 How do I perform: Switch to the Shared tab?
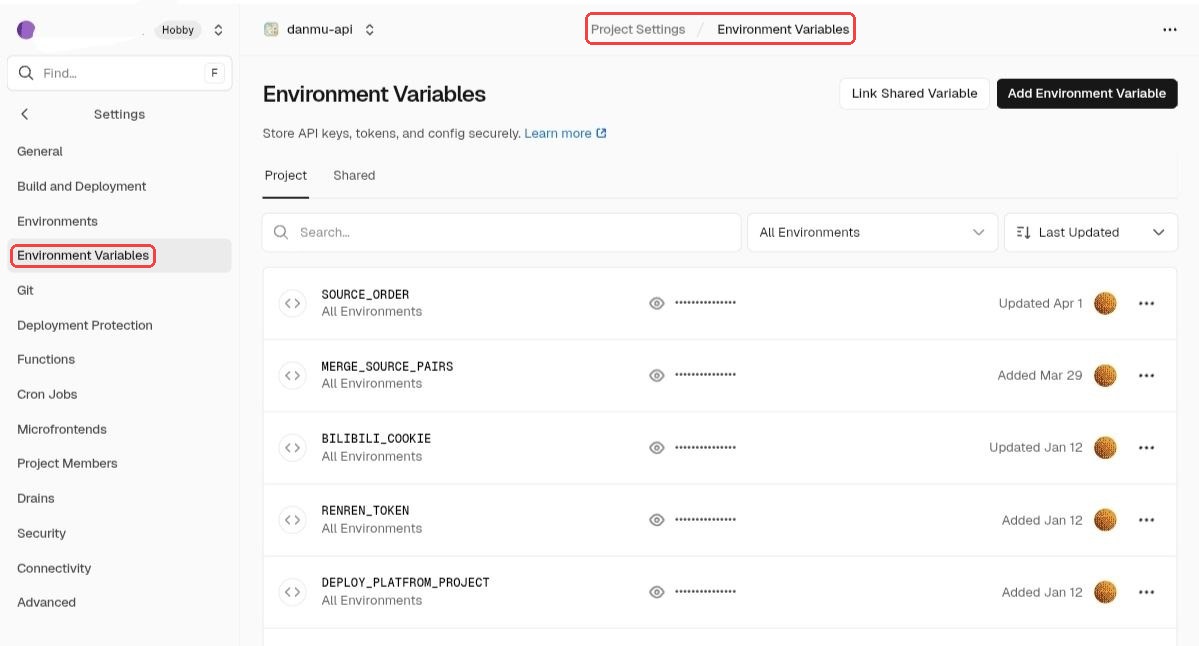pyautogui.click(x=354, y=175)
